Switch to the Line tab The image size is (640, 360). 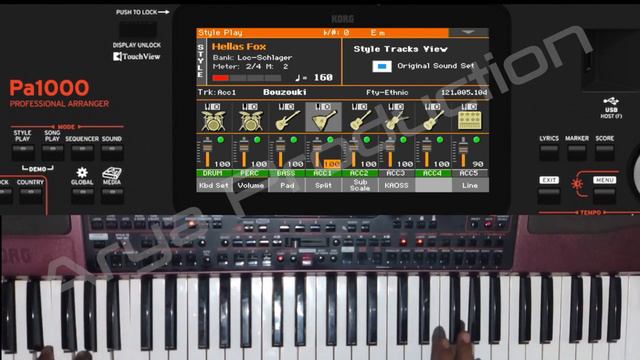[x=470, y=185]
